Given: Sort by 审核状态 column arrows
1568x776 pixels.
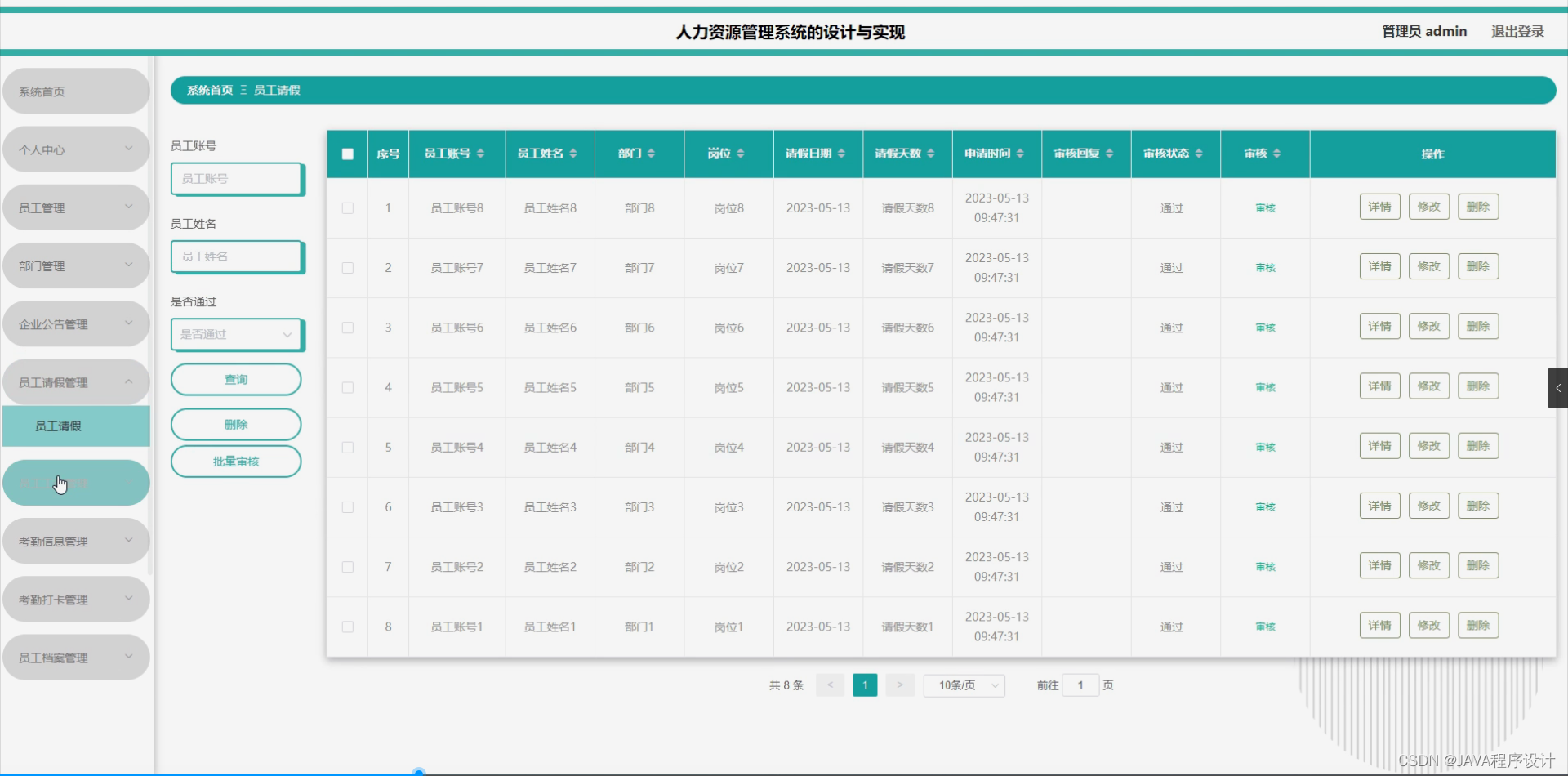Looking at the screenshot, I should tap(1199, 154).
